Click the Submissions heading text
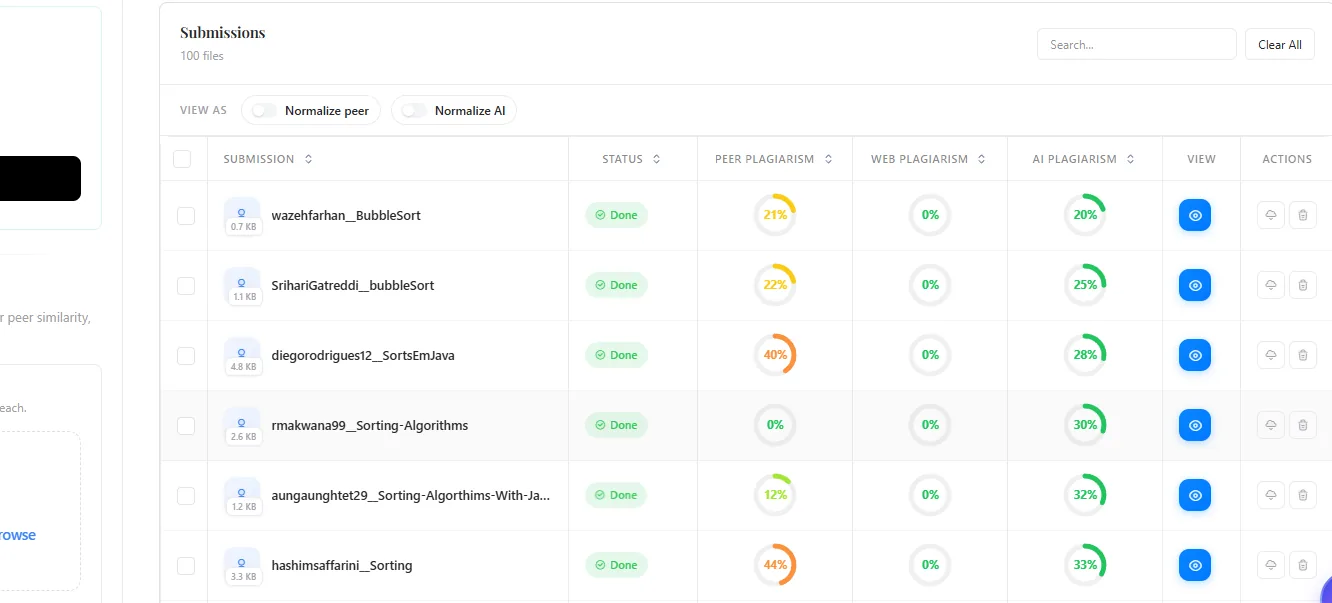This screenshot has width=1332, height=603. click(x=223, y=32)
